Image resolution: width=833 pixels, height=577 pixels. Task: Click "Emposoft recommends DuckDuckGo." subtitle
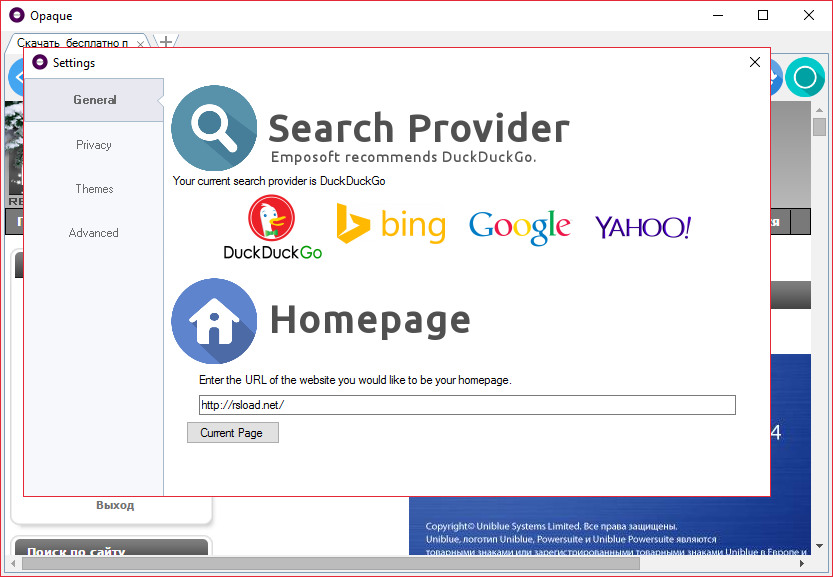pos(404,157)
